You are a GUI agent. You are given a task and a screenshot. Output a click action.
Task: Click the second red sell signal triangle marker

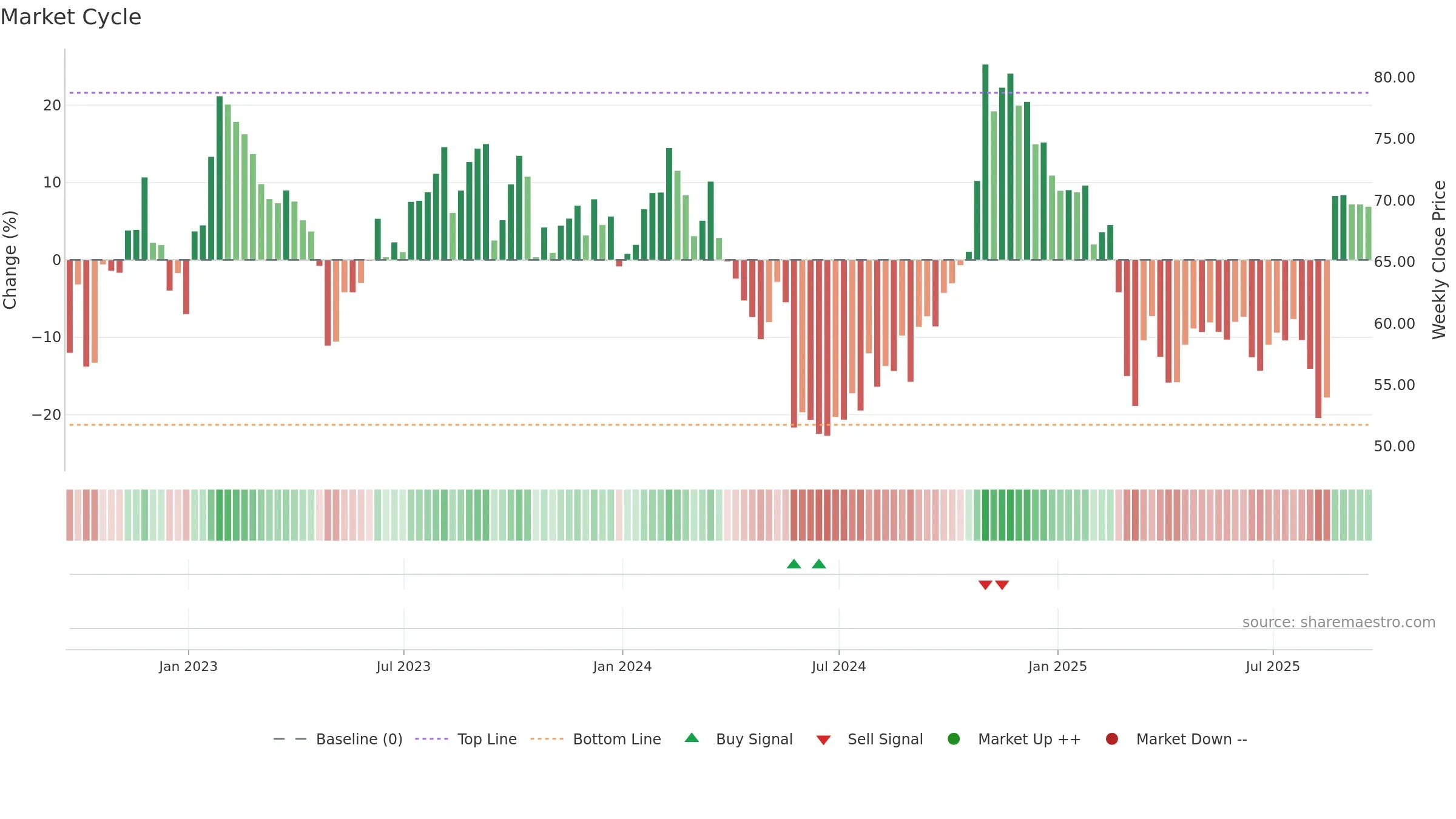click(x=1002, y=585)
